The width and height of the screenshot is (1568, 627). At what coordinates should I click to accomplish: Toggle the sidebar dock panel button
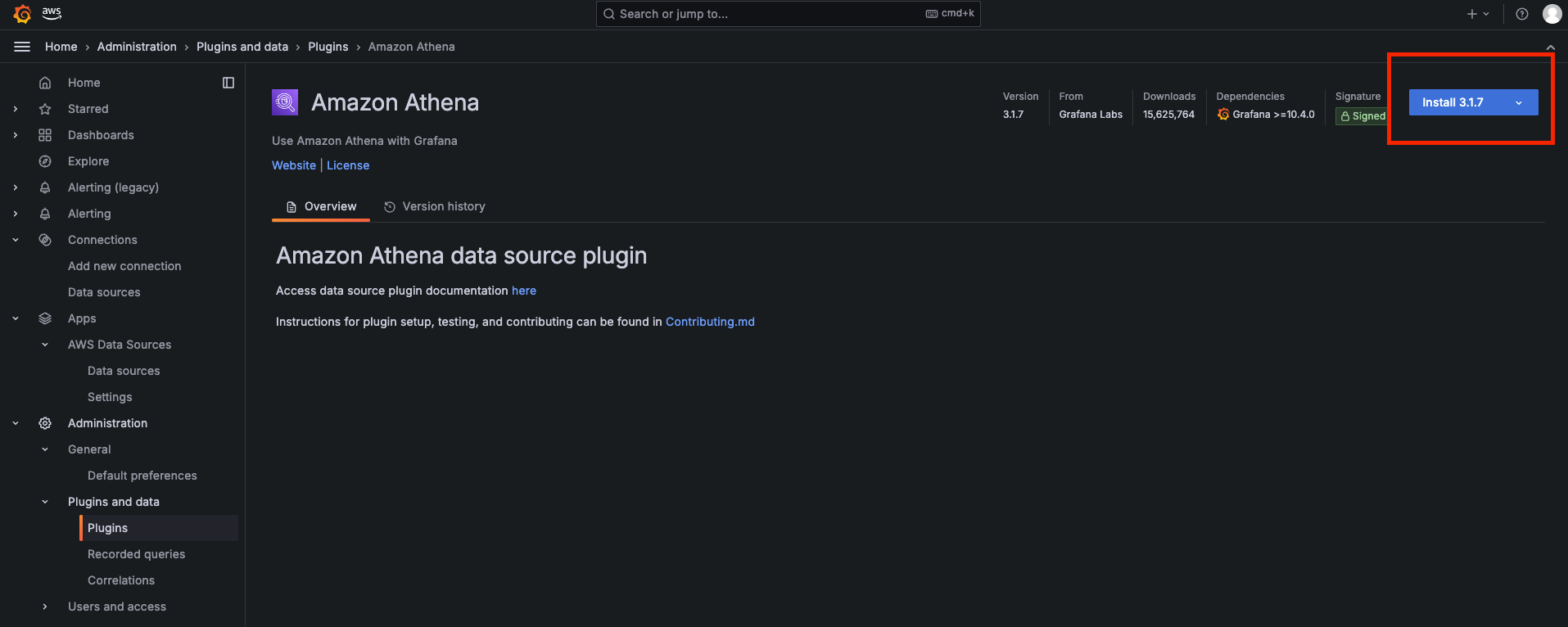(x=228, y=83)
